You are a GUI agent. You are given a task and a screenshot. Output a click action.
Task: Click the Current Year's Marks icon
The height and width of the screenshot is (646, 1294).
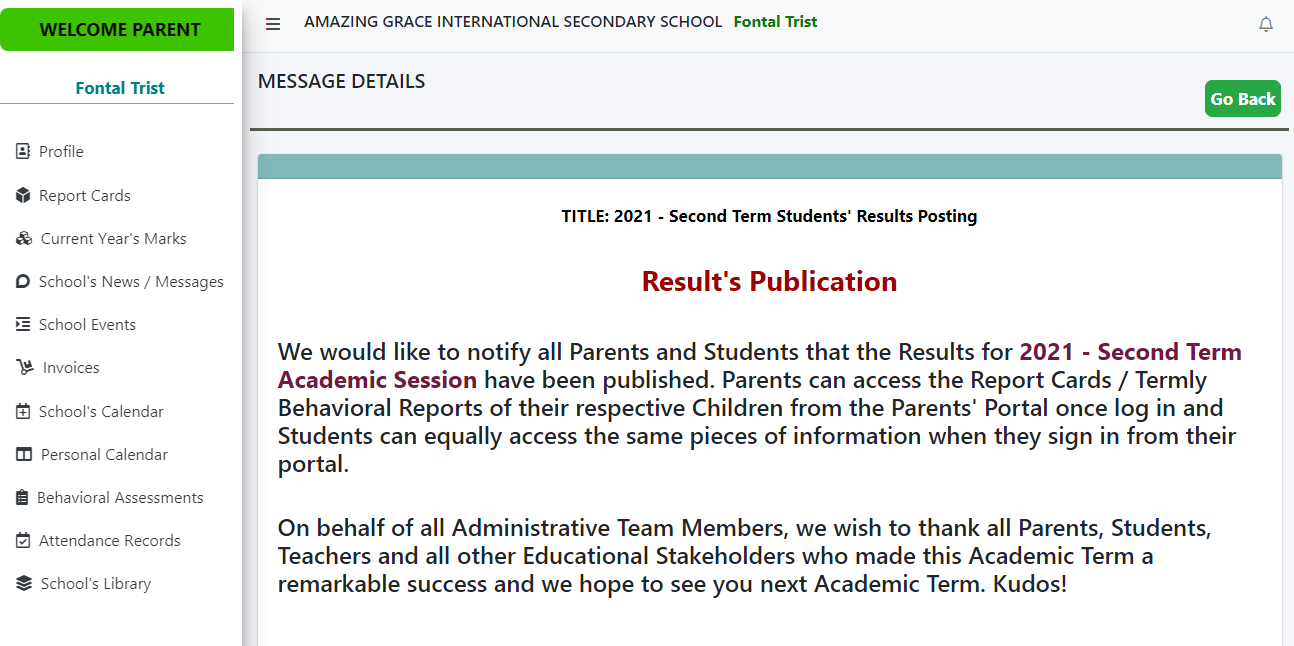click(24, 239)
